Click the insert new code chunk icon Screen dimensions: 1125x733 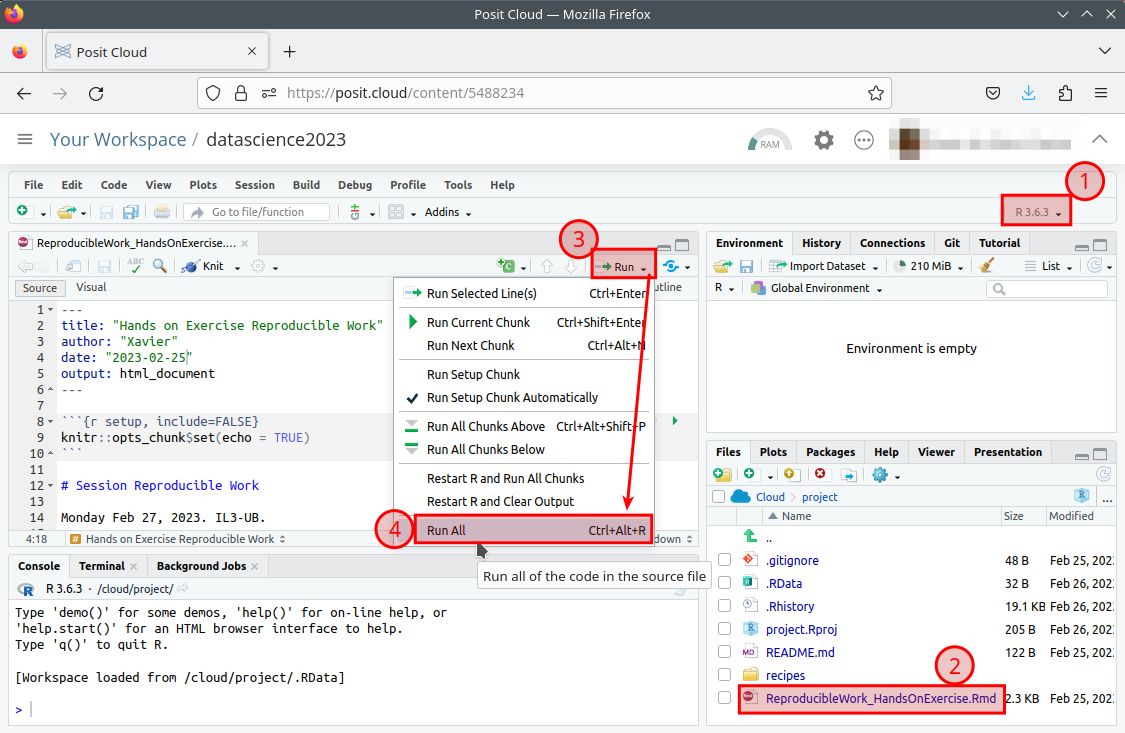(x=506, y=266)
